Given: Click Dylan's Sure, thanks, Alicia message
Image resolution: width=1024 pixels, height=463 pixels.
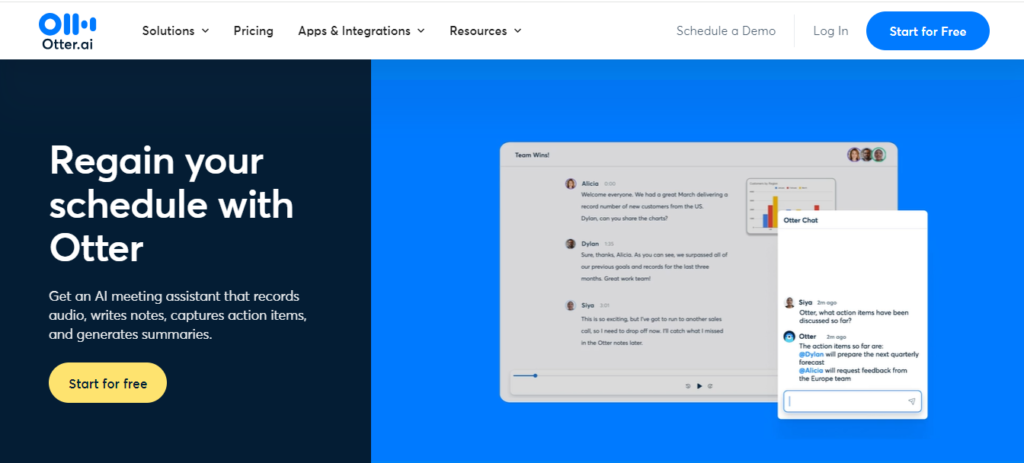Looking at the screenshot, I should 654,266.
